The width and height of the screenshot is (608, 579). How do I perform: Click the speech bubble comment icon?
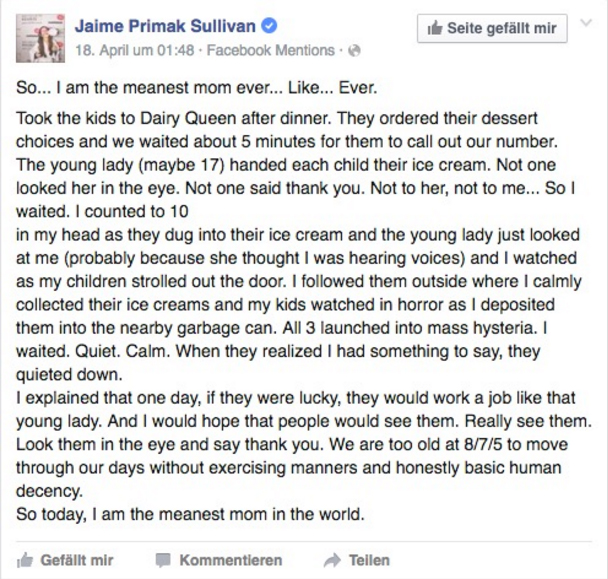(163, 561)
